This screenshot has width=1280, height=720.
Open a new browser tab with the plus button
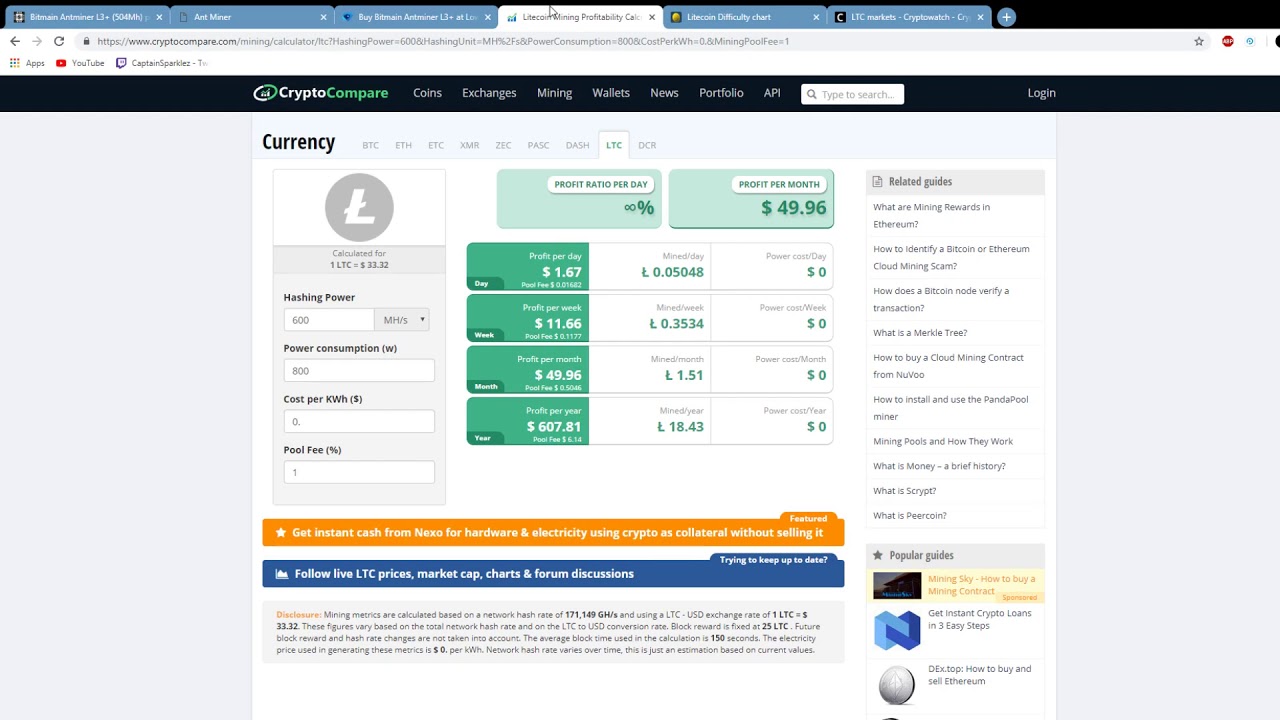click(x=1006, y=17)
